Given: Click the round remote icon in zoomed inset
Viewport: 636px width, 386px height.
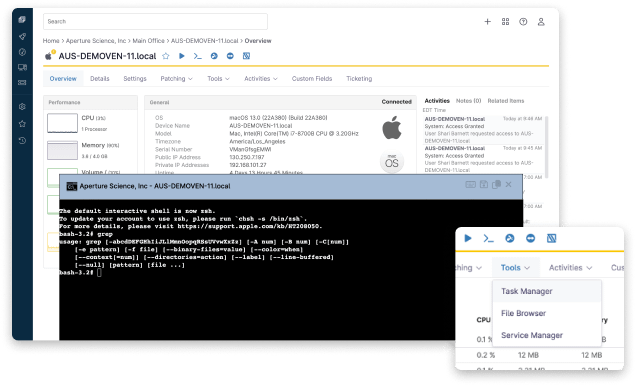Looking at the screenshot, I should 510,238.
